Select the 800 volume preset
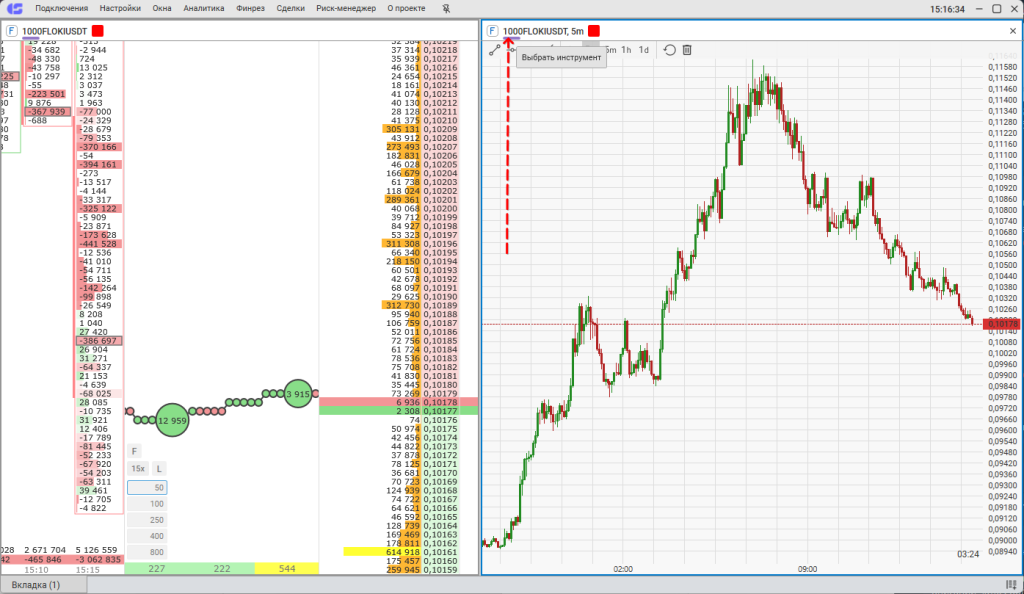Screen dimensions: 1024x594 pyautogui.click(x=147, y=552)
